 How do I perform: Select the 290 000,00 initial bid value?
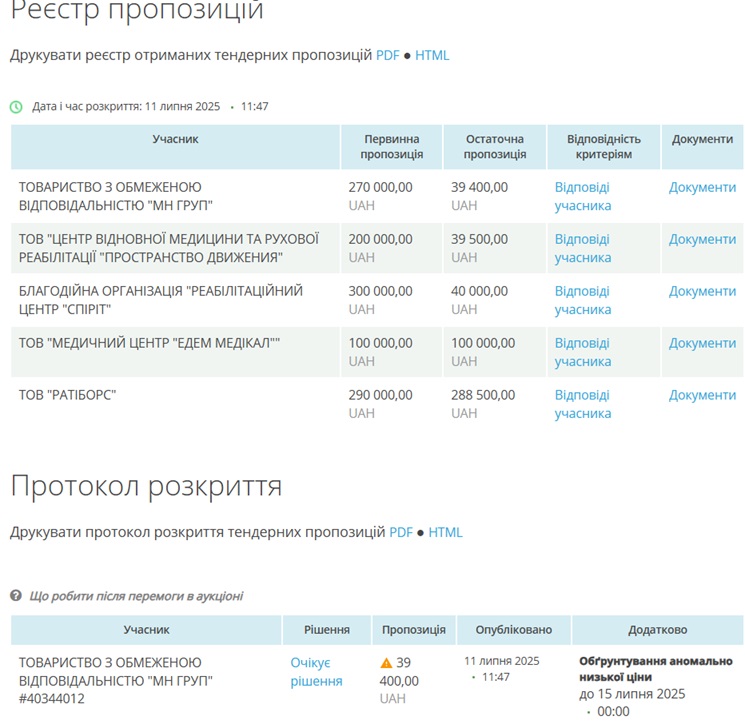380,395
